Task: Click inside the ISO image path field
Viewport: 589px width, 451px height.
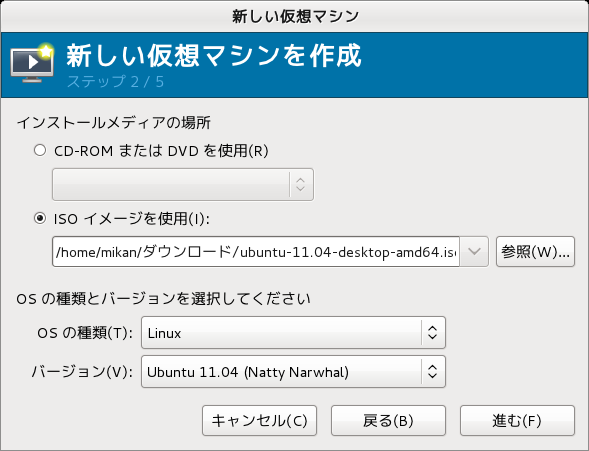Action: point(256,252)
